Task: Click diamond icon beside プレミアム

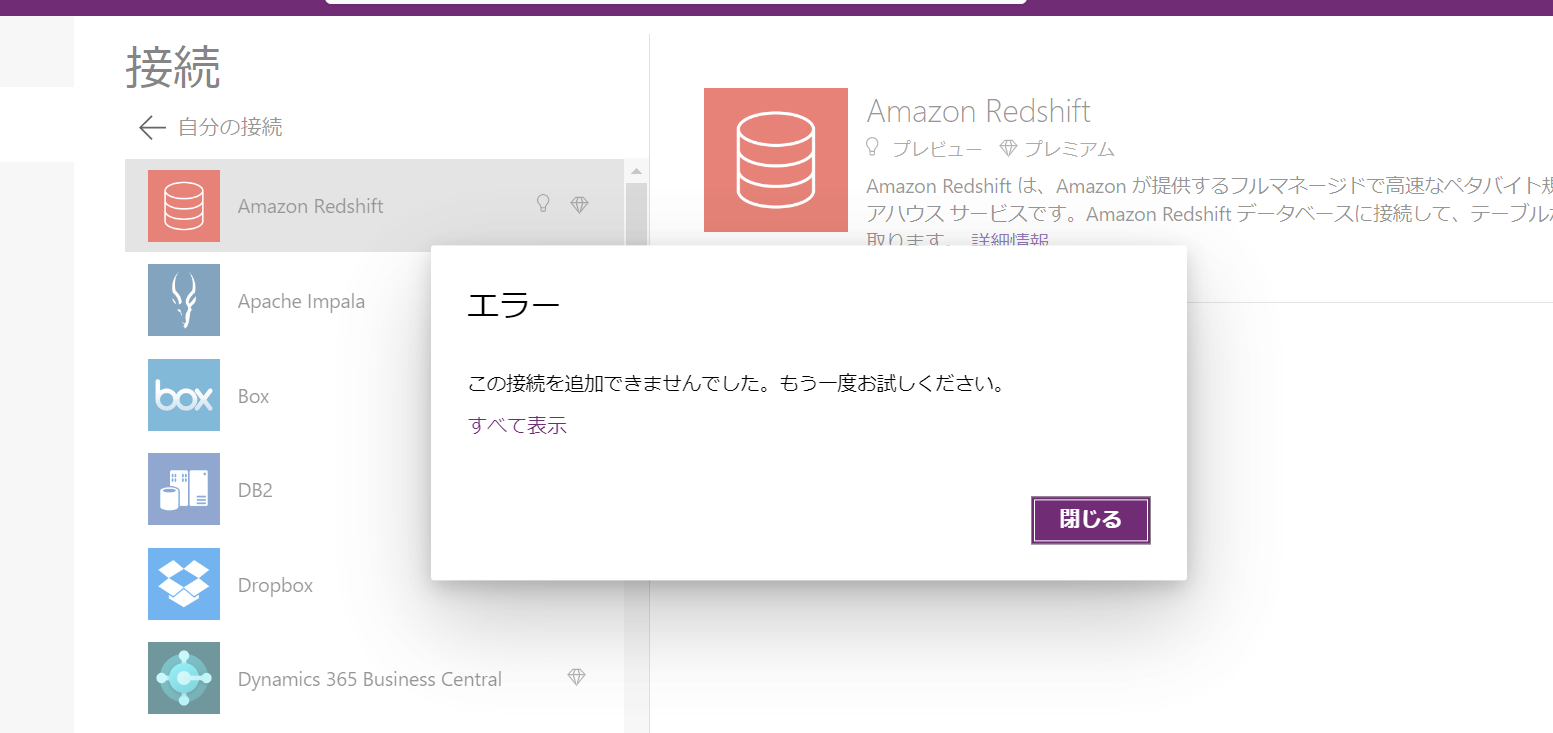Action: point(1008,148)
